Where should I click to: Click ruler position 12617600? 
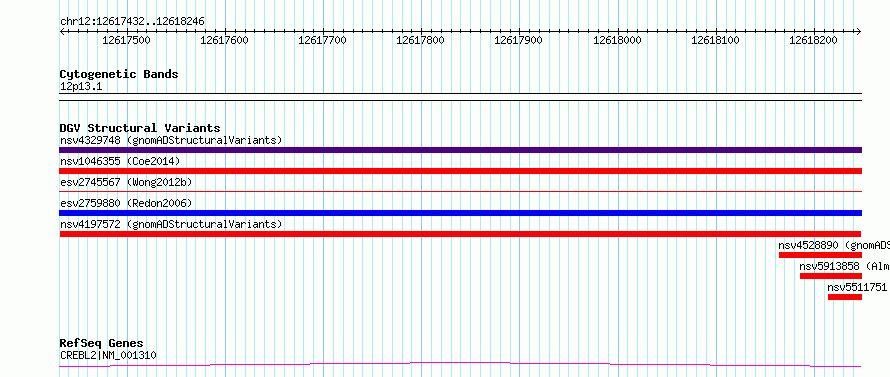225,40
